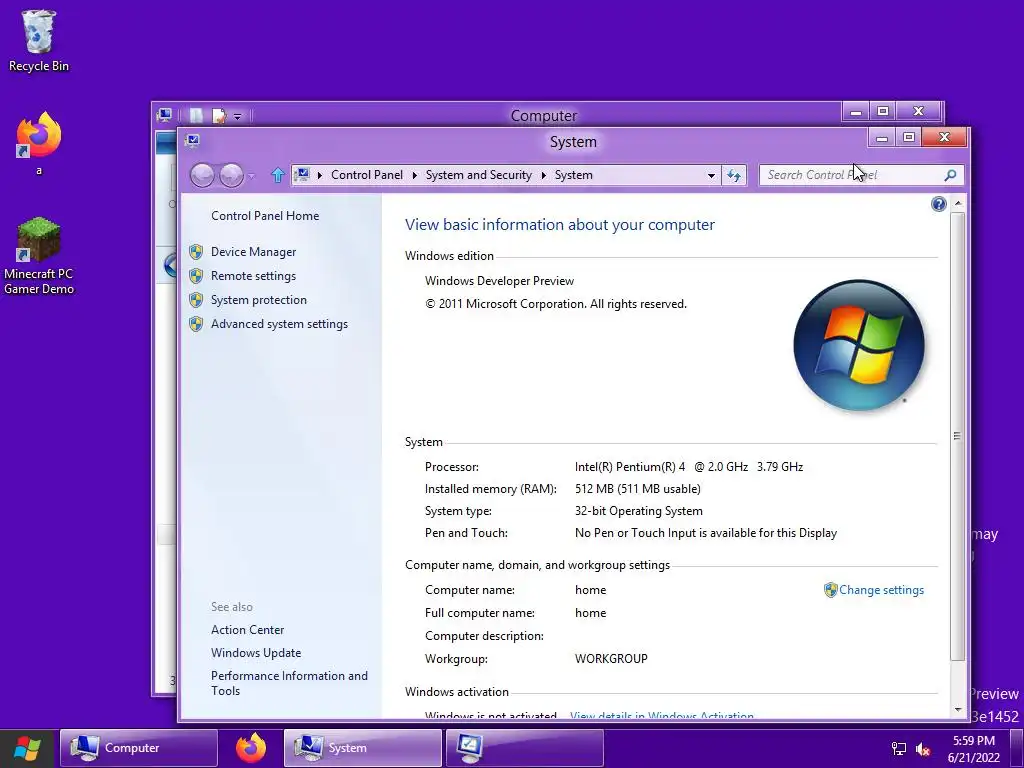Select System breadcrumb item

[573, 175]
